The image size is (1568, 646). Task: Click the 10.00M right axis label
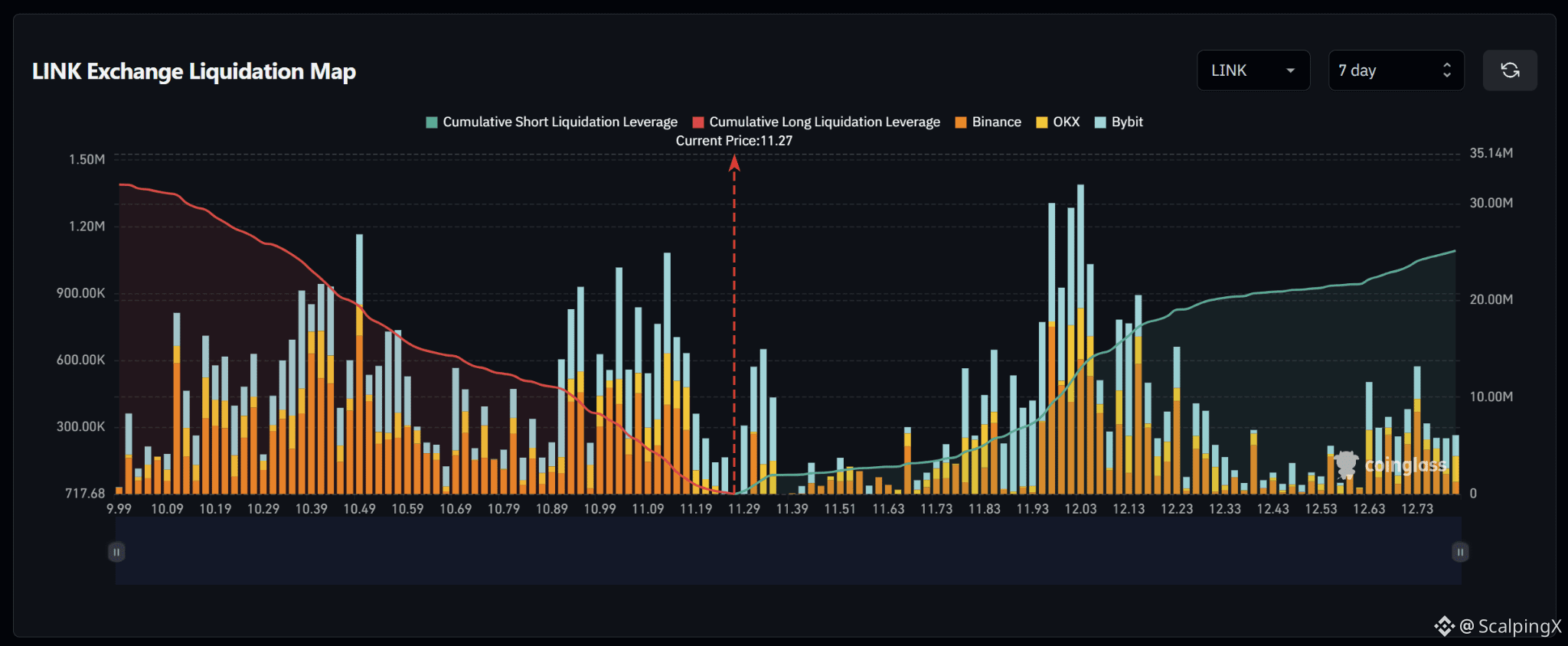1491,396
